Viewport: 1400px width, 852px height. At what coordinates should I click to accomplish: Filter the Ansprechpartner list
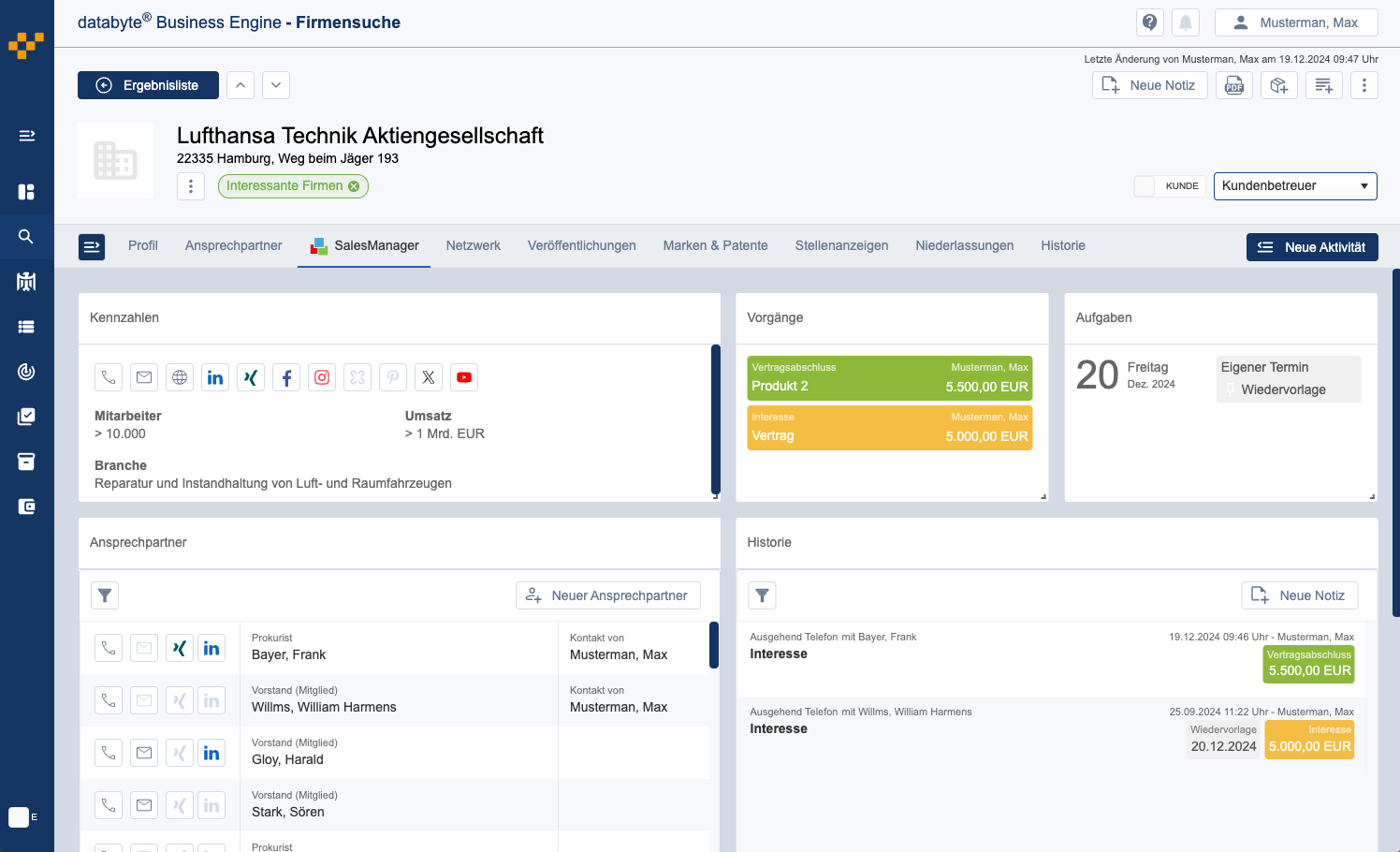click(105, 595)
